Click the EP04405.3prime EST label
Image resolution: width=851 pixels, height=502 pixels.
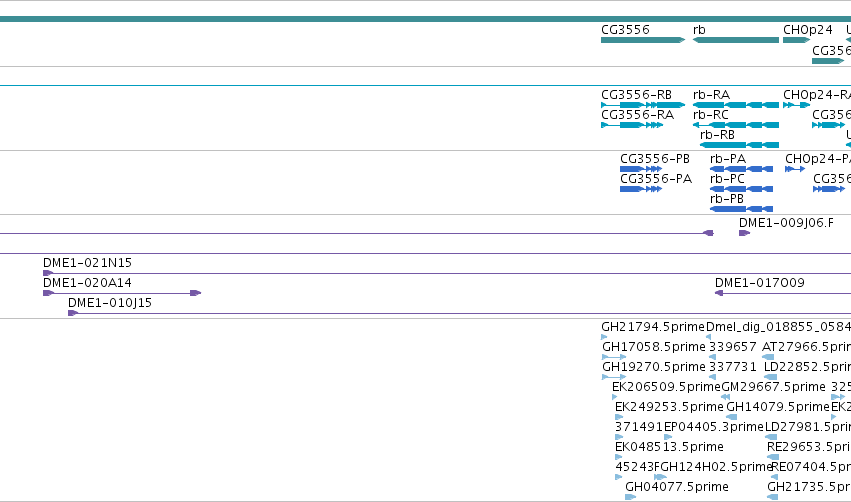click(714, 427)
